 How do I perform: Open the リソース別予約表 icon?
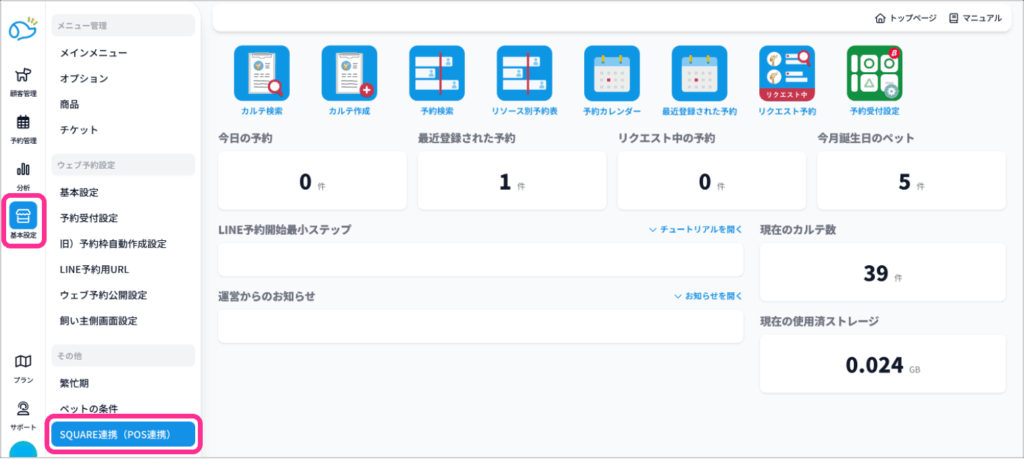(524, 74)
